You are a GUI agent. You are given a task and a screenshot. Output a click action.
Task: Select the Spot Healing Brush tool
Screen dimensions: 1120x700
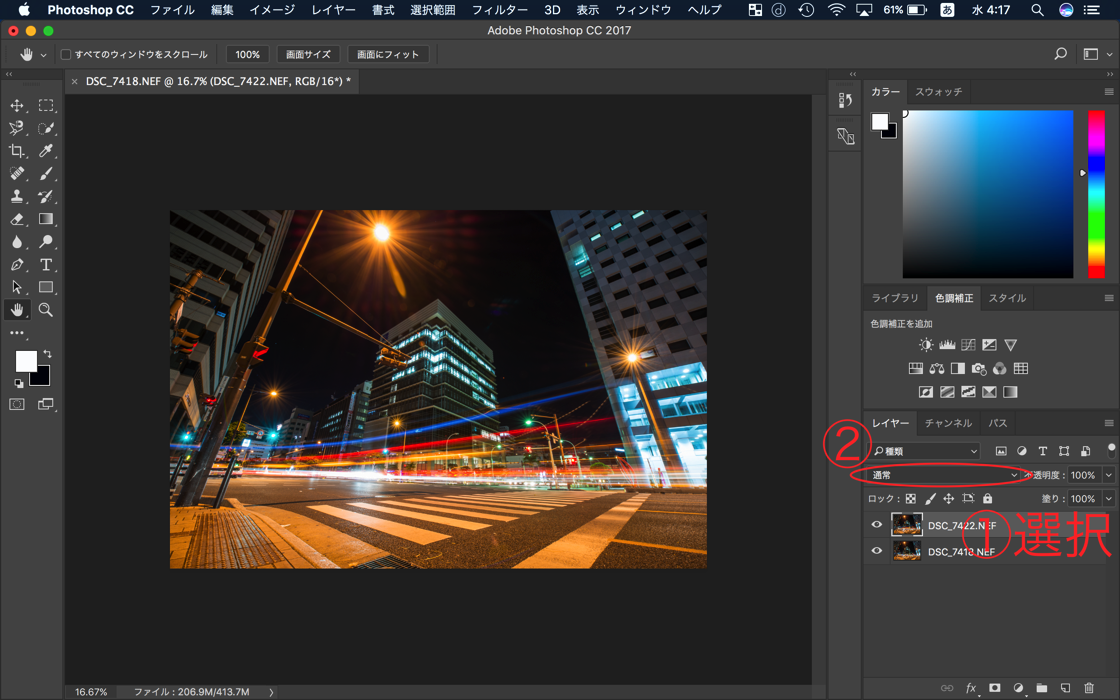pos(16,174)
